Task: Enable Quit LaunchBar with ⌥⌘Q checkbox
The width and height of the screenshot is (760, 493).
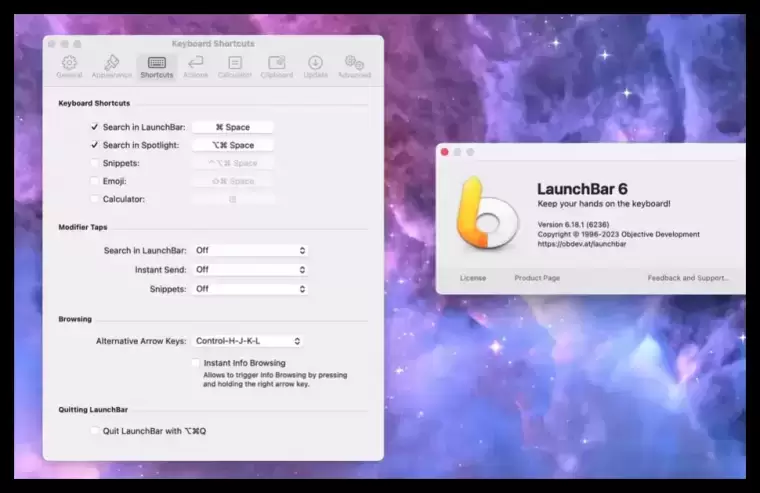Action: [95, 430]
